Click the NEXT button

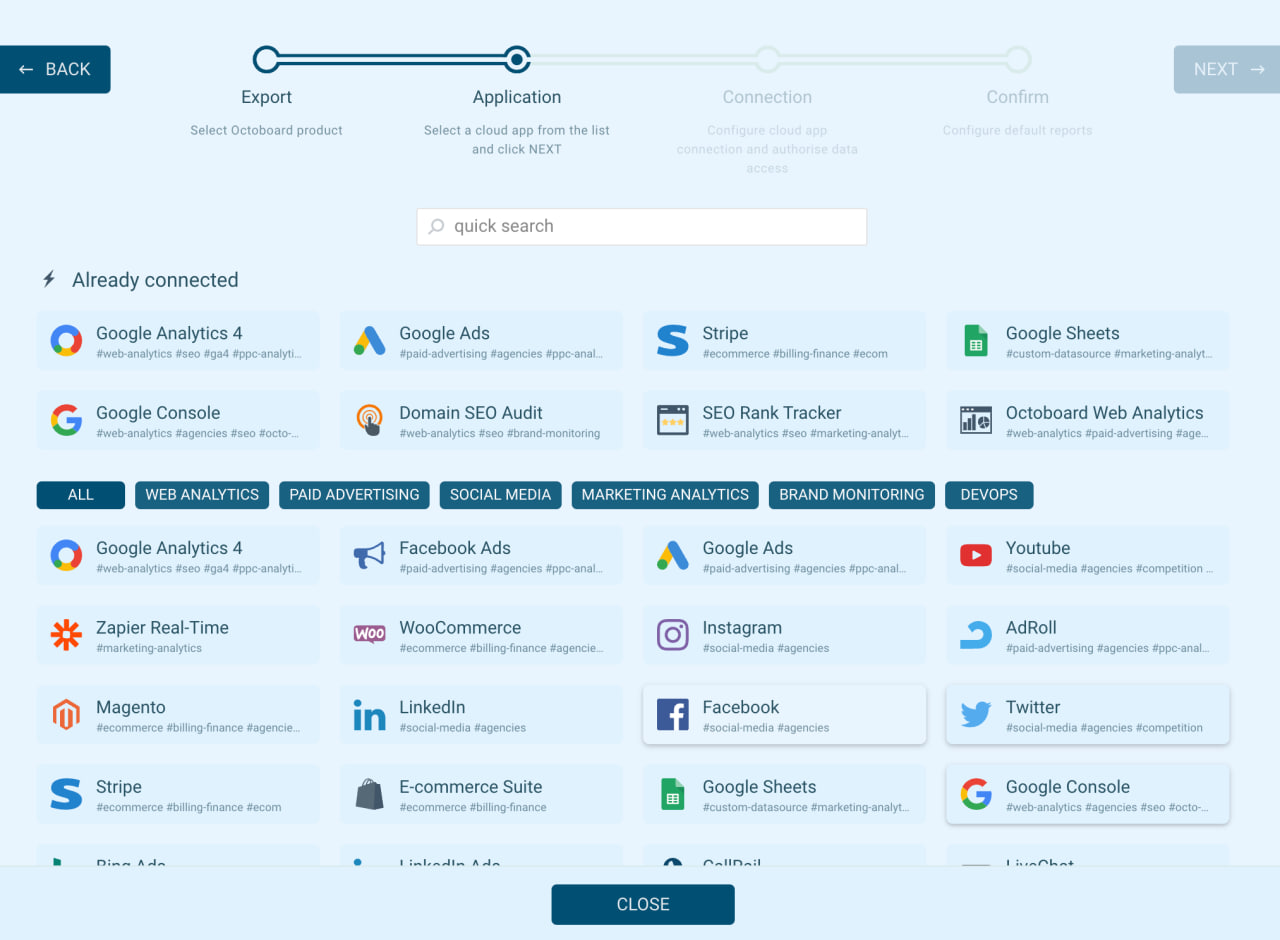(x=1227, y=69)
